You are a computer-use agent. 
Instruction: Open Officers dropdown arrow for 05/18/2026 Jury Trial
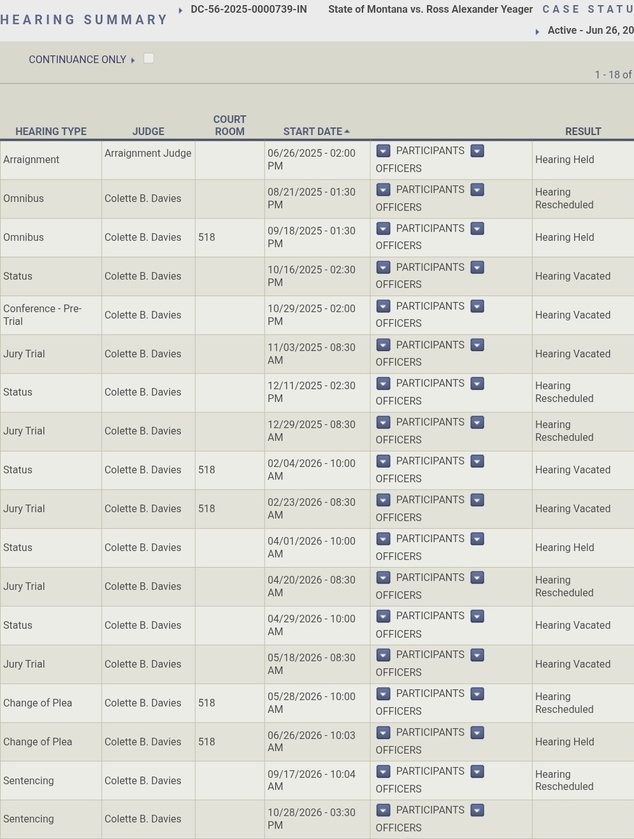(x=477, y=655)
